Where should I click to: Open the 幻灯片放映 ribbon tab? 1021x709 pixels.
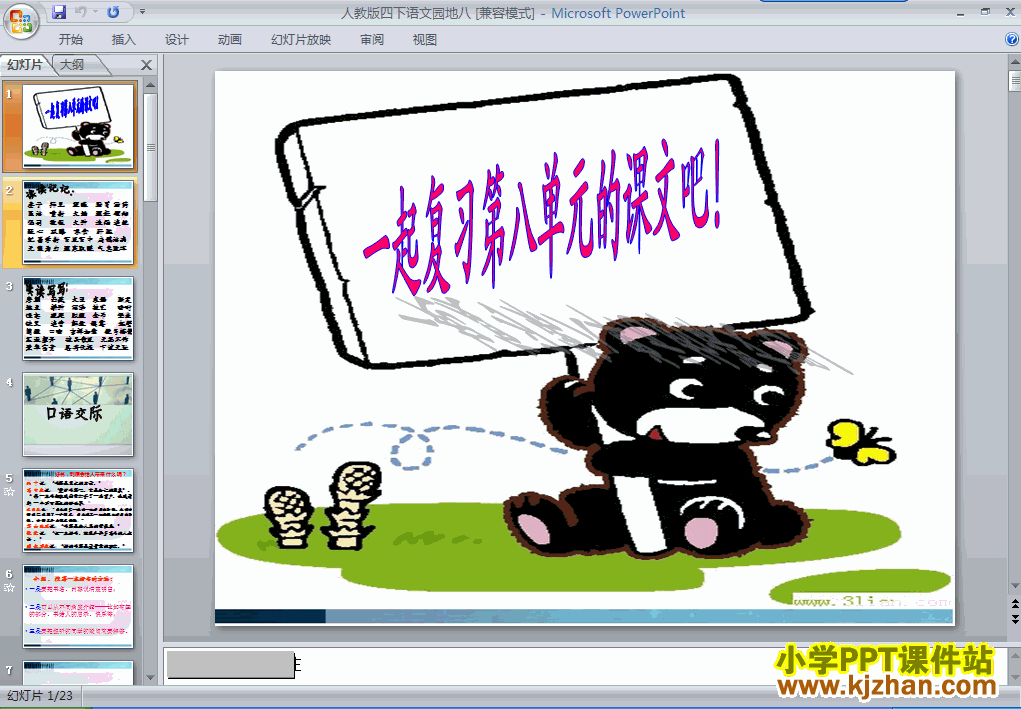tap(301, 40)
